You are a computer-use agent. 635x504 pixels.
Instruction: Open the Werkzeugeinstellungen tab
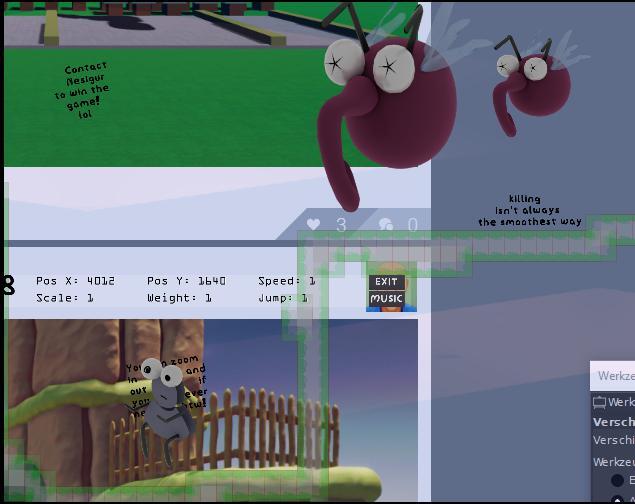(x=615, y=376)
